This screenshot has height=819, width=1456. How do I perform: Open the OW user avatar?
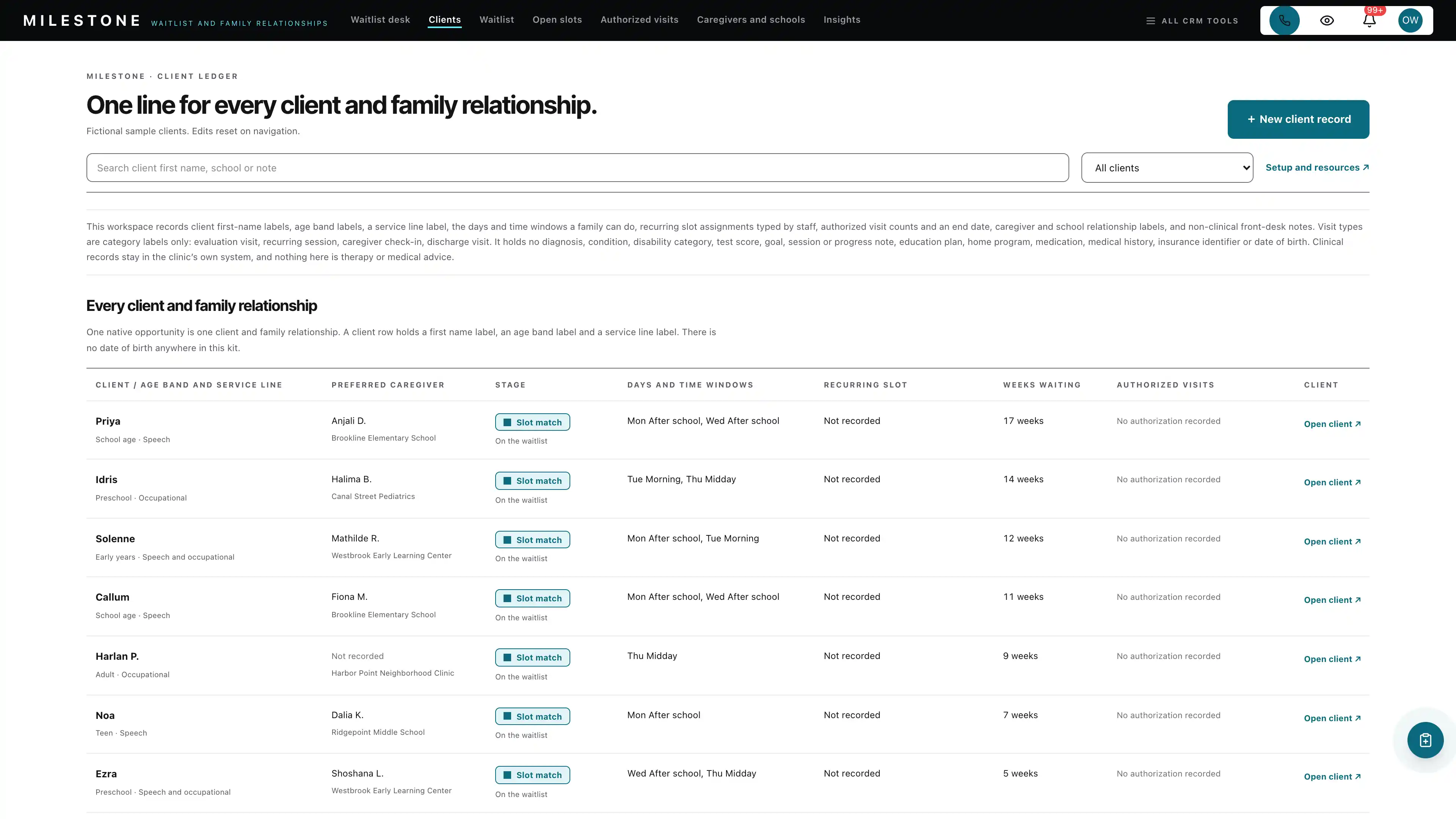(x=1410, y=20)
